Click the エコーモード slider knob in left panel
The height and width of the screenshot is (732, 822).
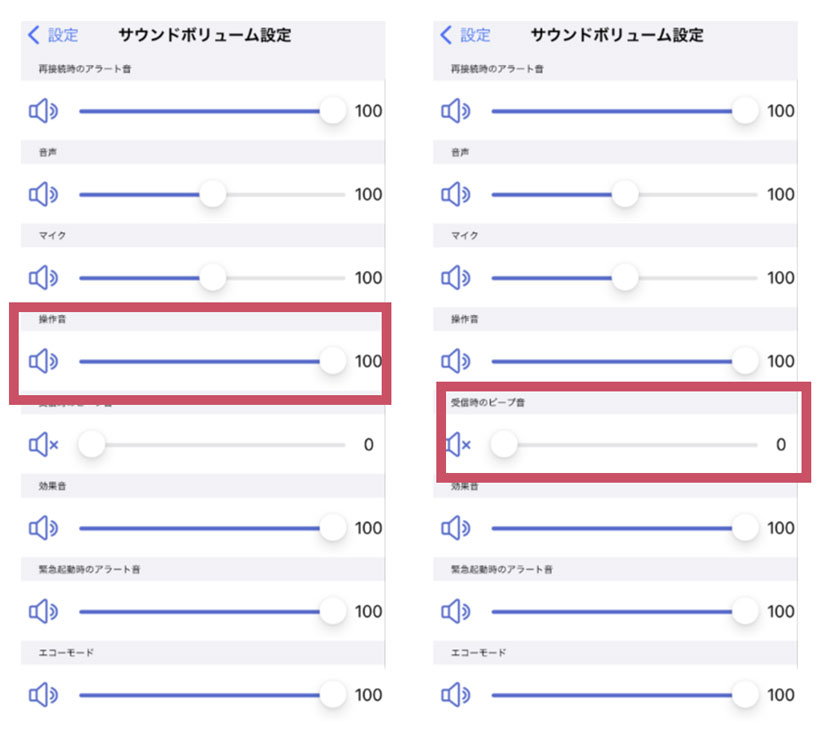(x=333, y=694)
